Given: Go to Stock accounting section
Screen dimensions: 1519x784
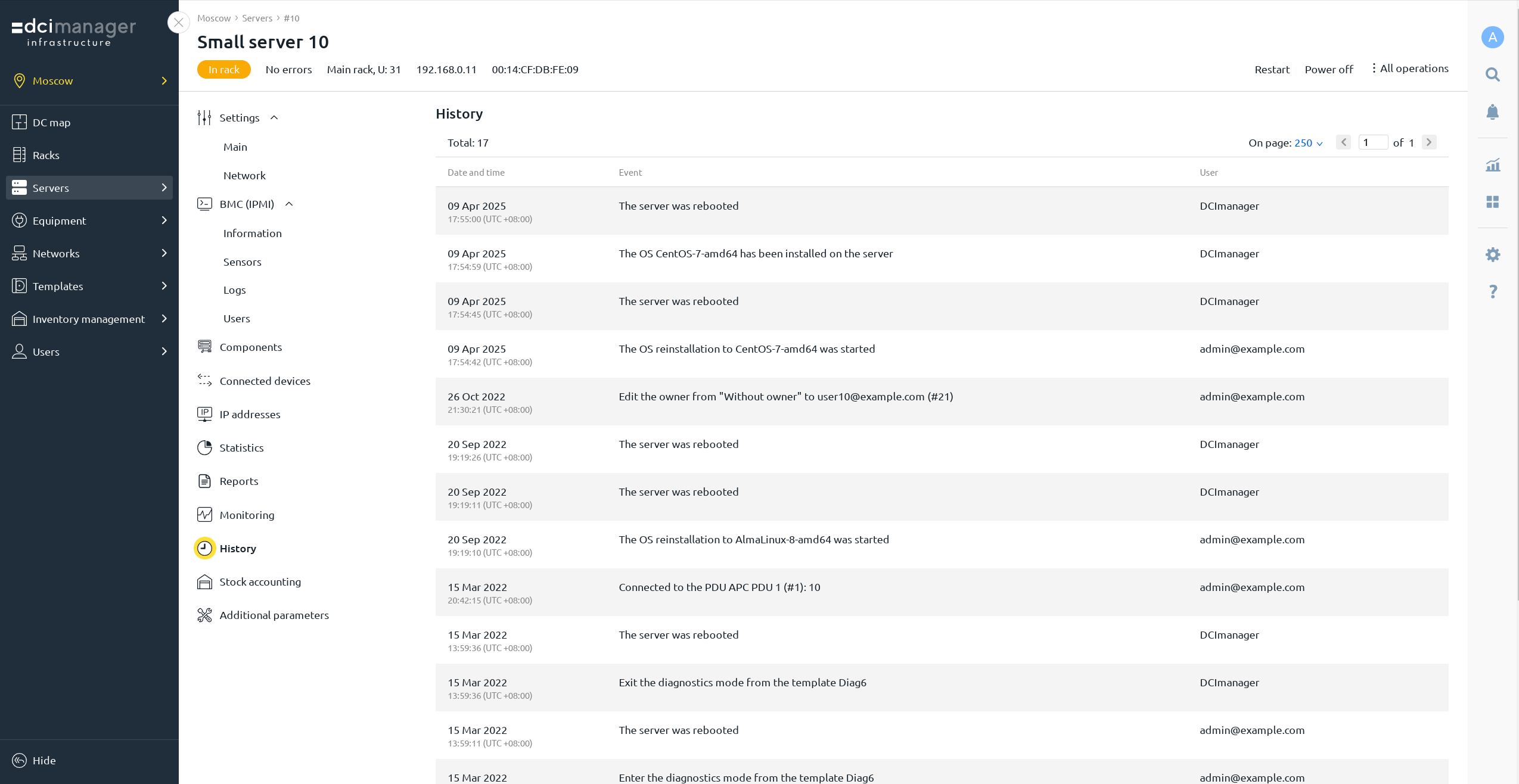Looking at the screenshot, I should pos(260,581).
